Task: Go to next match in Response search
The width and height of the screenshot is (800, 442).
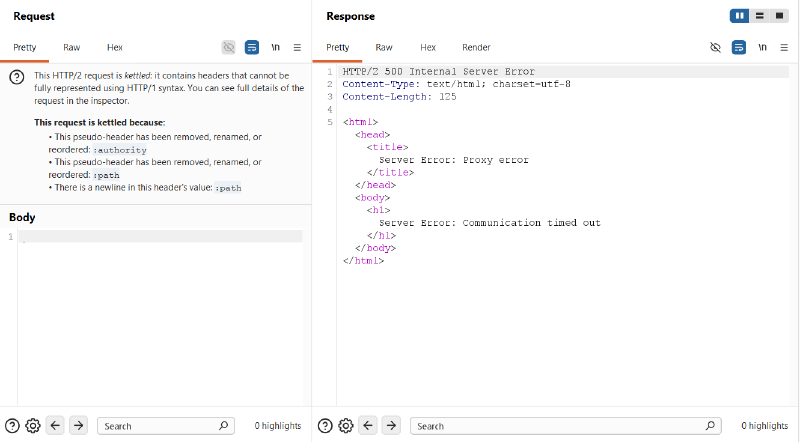Action: click(391, 425)
